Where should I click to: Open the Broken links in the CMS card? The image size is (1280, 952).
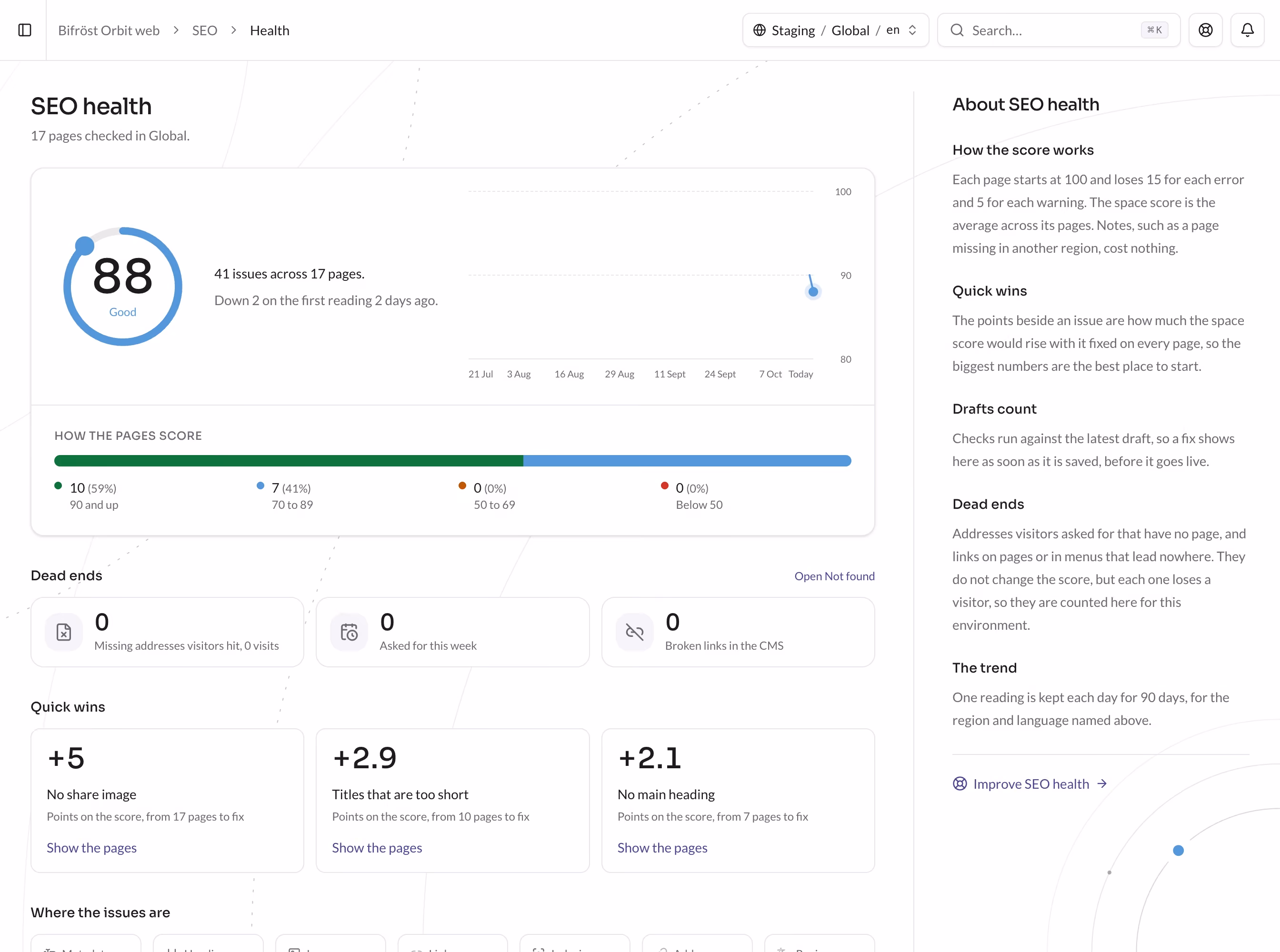pos(738,632)
